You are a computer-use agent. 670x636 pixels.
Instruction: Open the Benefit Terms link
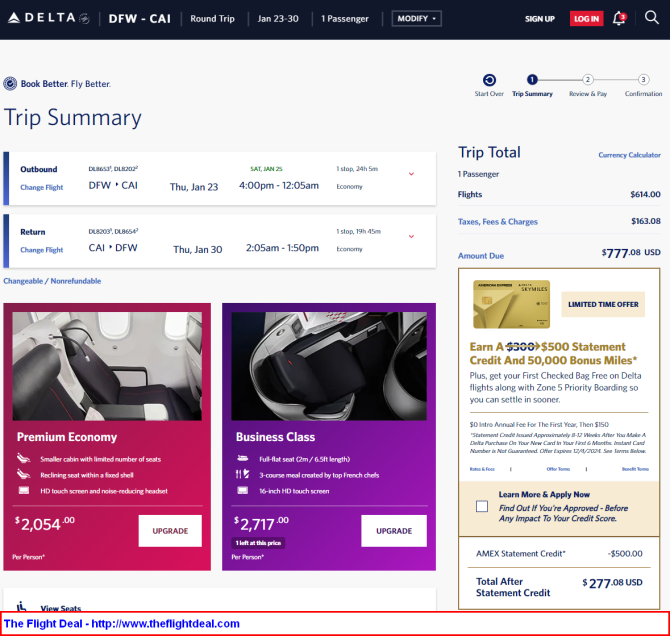(635, 469)
